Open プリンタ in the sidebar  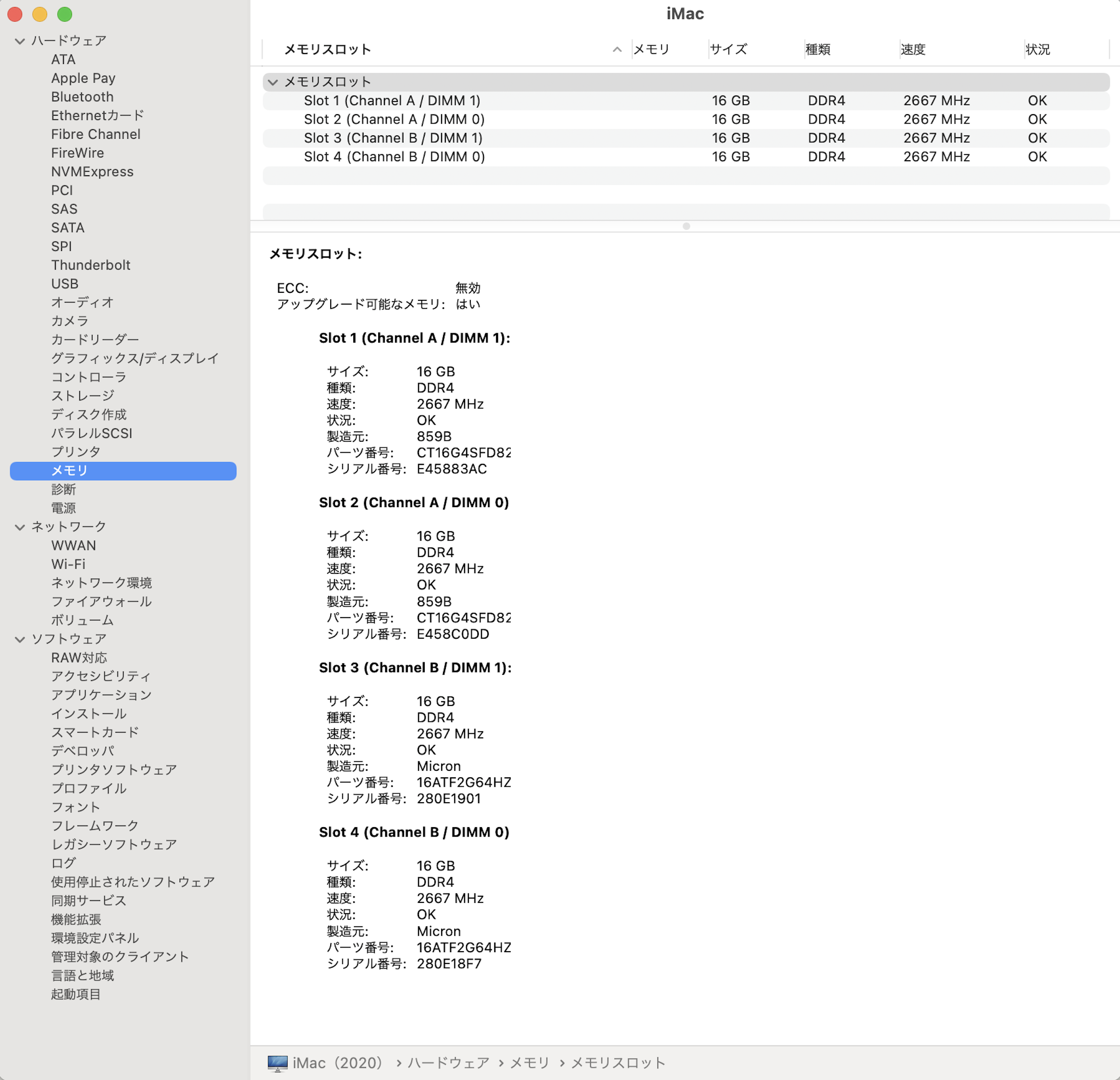tap(76, 452)
